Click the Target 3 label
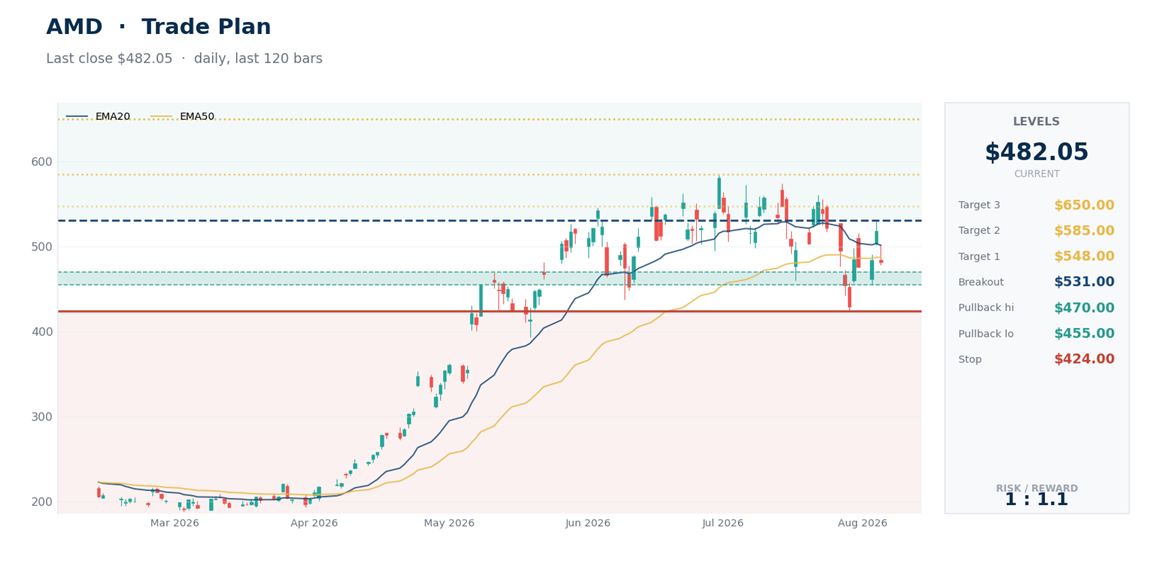1152x571 pixels. coord(979,205)
